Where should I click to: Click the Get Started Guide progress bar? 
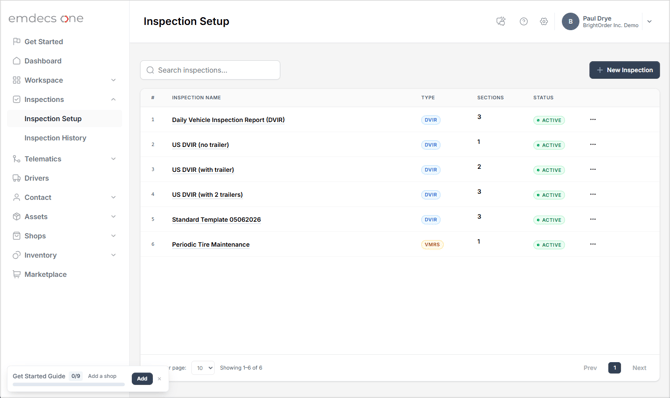tap(68, 384)
